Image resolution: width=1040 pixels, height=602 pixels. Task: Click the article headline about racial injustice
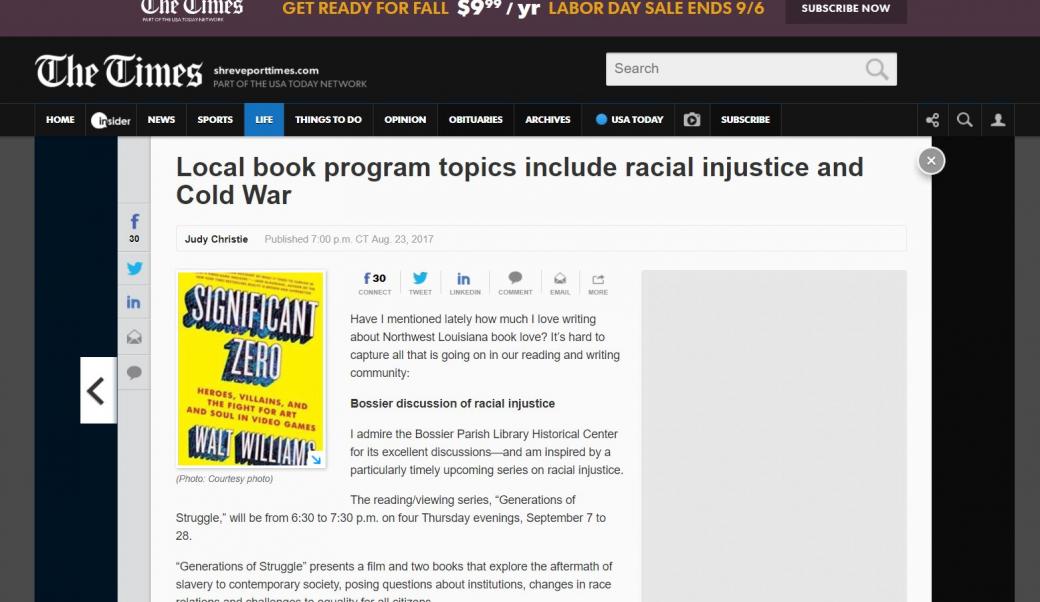point(519,181)
